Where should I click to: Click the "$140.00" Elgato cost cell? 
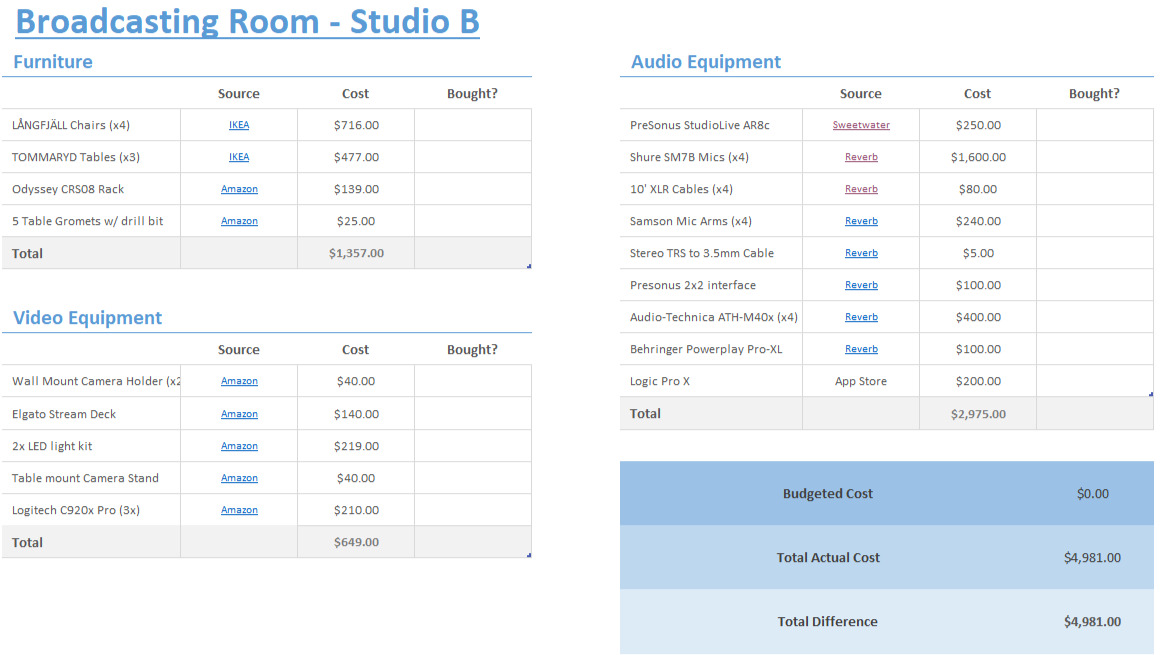click(x=356, y=414)
